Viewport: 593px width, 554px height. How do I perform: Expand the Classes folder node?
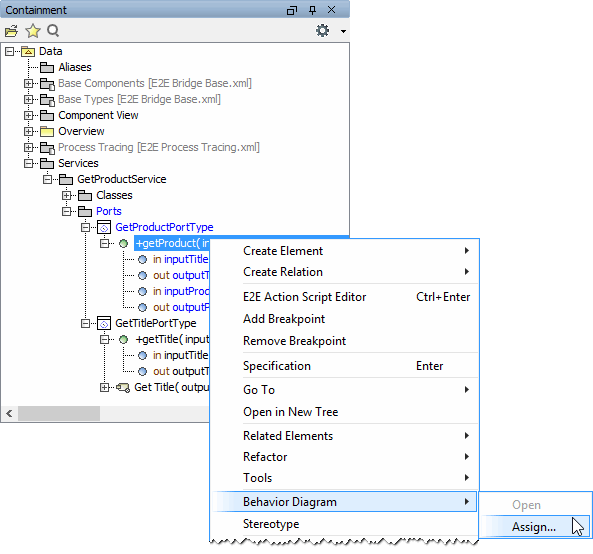[x=67, y=196]
